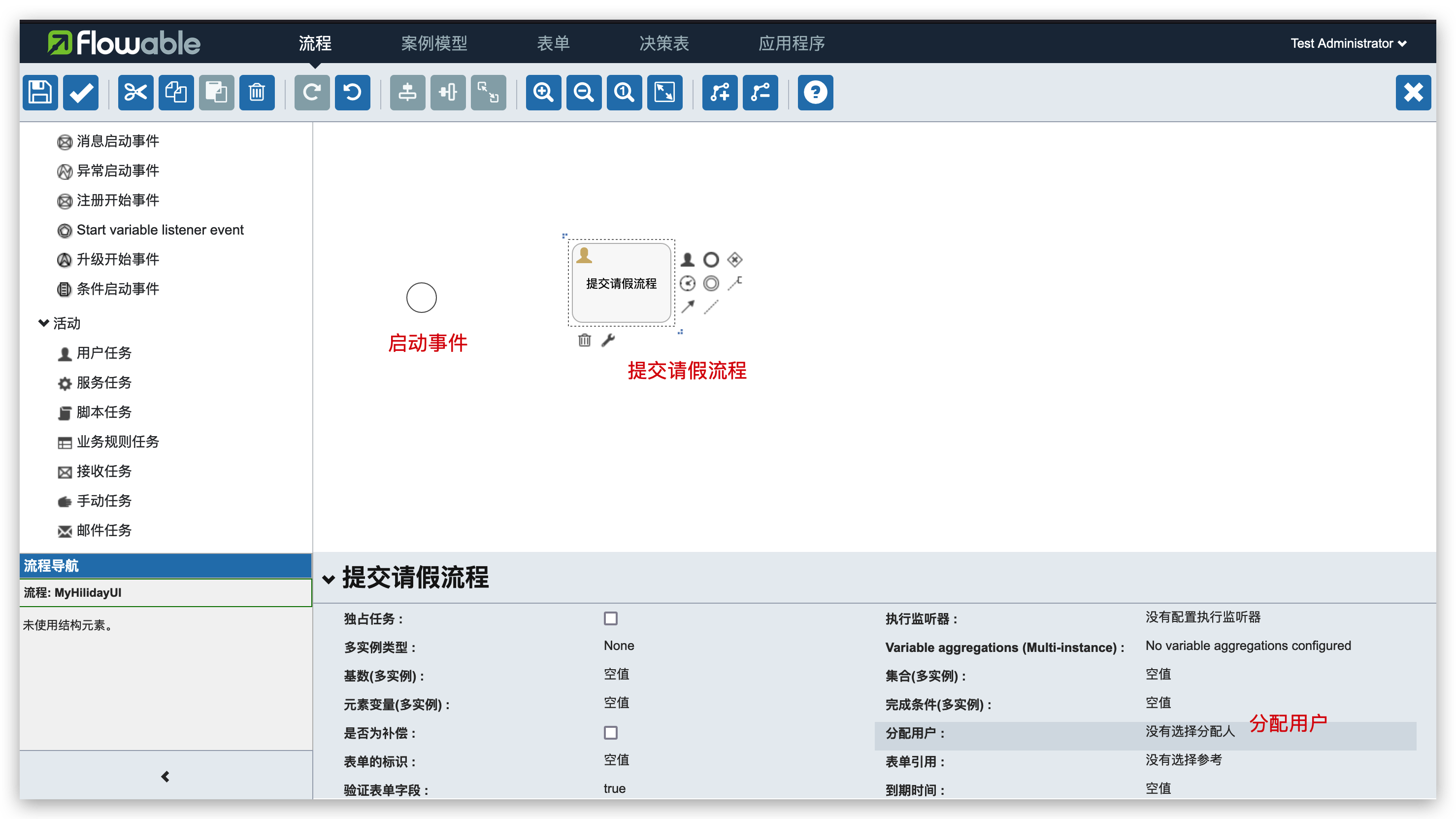Validate the model with the checkmark icon
Image resolution: width=1456 pixels, height=819 pixels.
80,92
